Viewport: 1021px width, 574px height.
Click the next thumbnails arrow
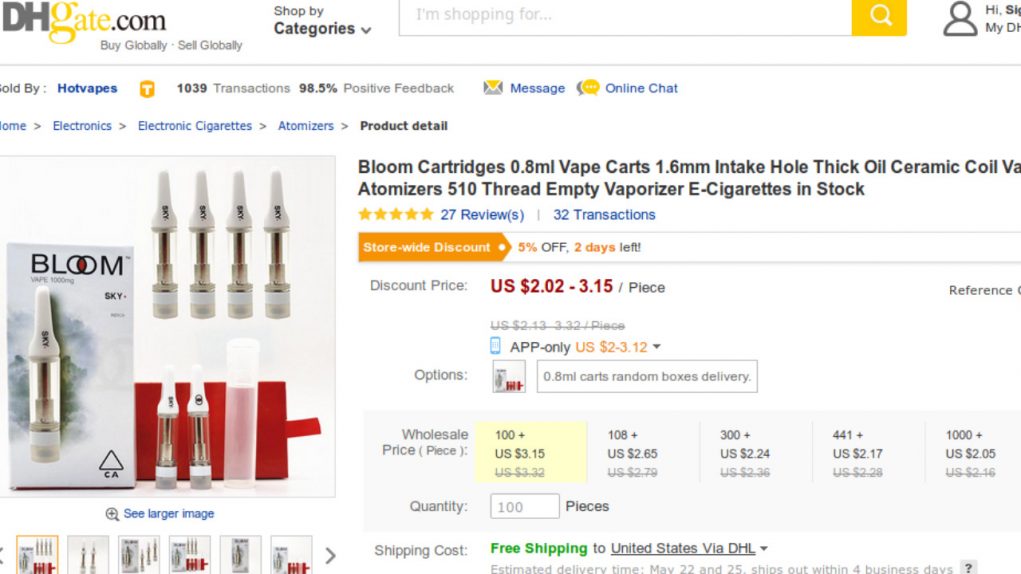(x=330, y=556)
